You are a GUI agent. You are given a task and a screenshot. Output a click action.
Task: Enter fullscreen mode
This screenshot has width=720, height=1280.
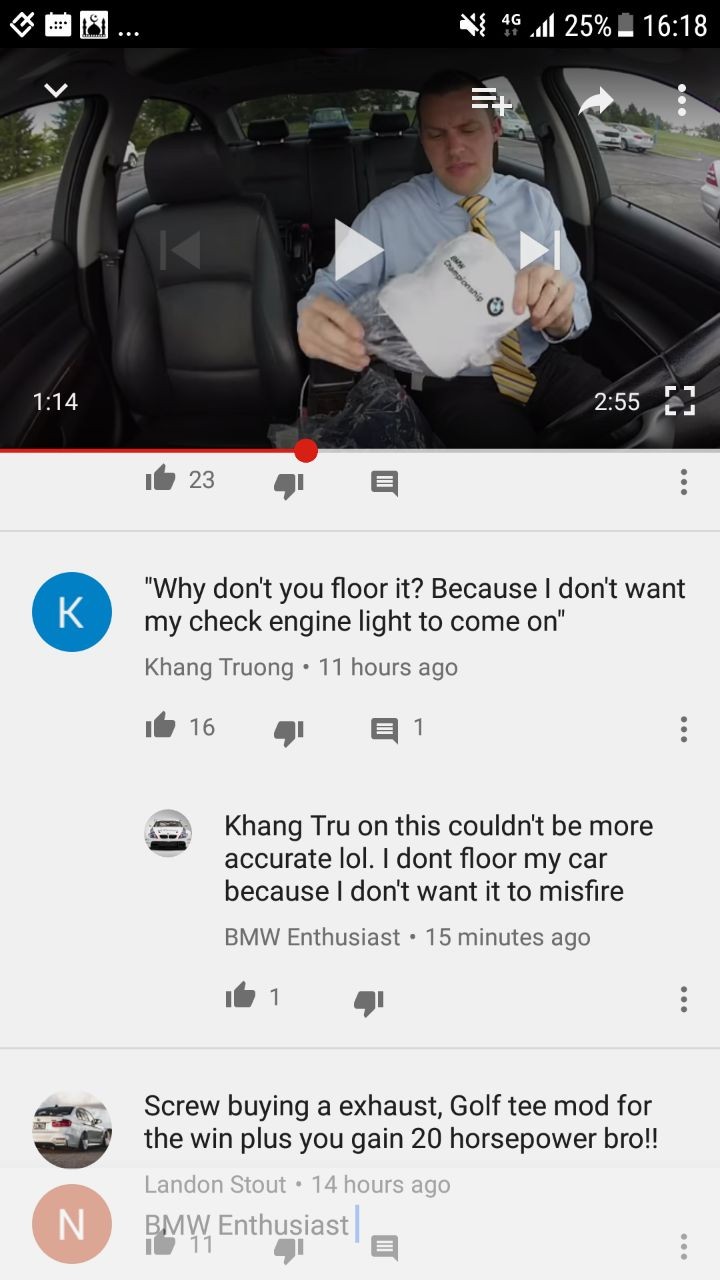coord(680,401)
